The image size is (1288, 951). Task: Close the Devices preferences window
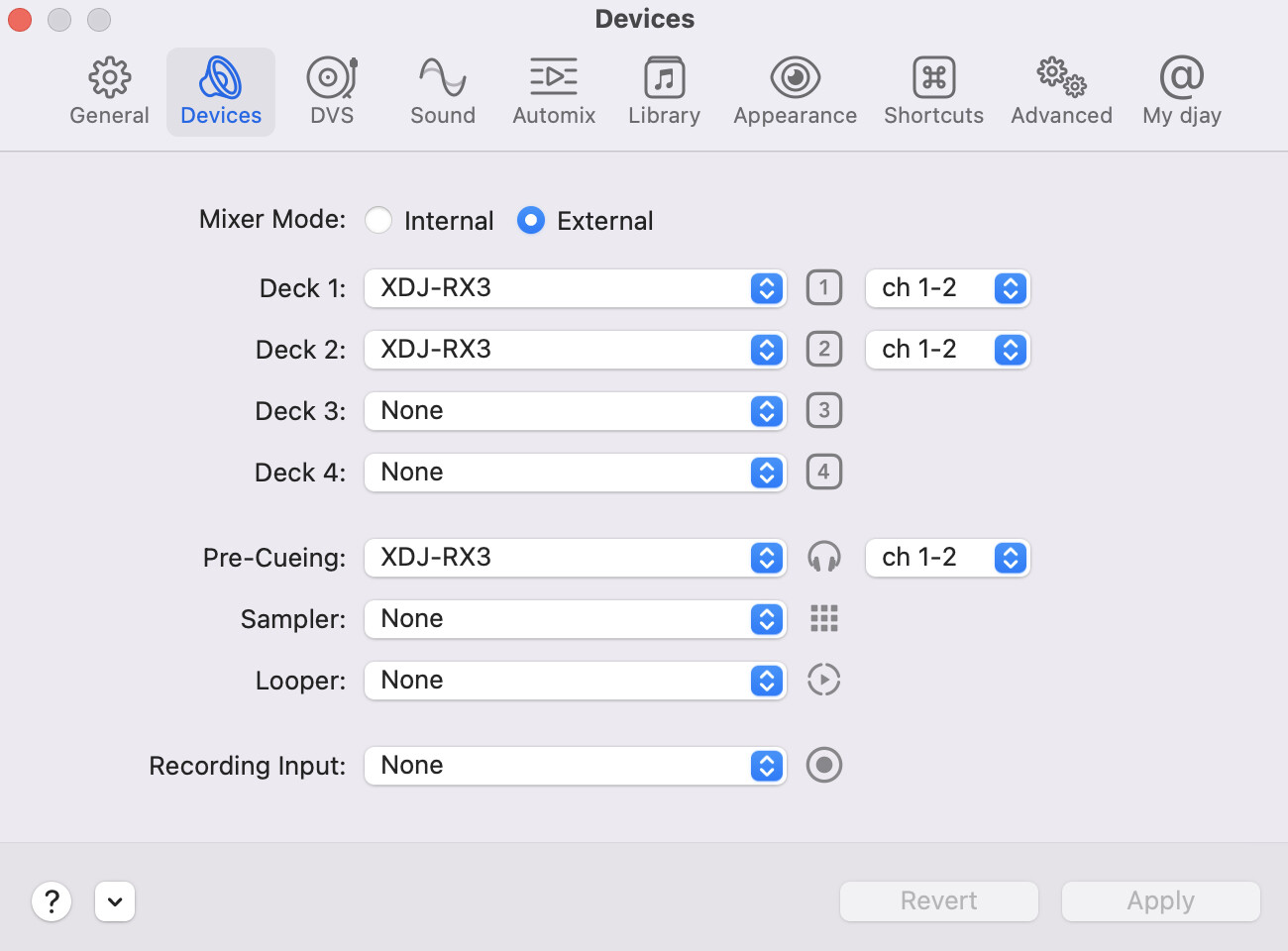click(20, 19)
